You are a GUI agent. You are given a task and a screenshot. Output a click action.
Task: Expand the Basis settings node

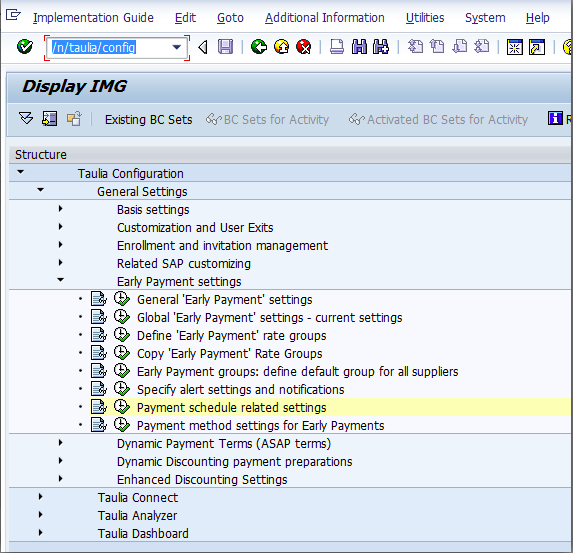61,209
